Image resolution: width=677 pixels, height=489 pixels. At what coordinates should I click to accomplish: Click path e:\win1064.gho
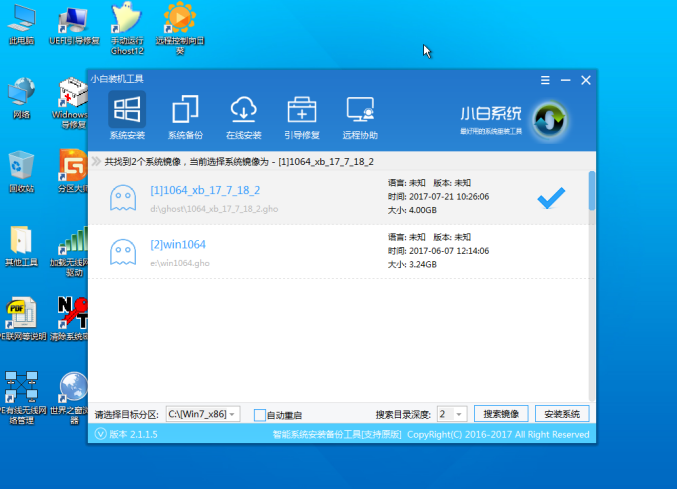[x=180, y=263]
